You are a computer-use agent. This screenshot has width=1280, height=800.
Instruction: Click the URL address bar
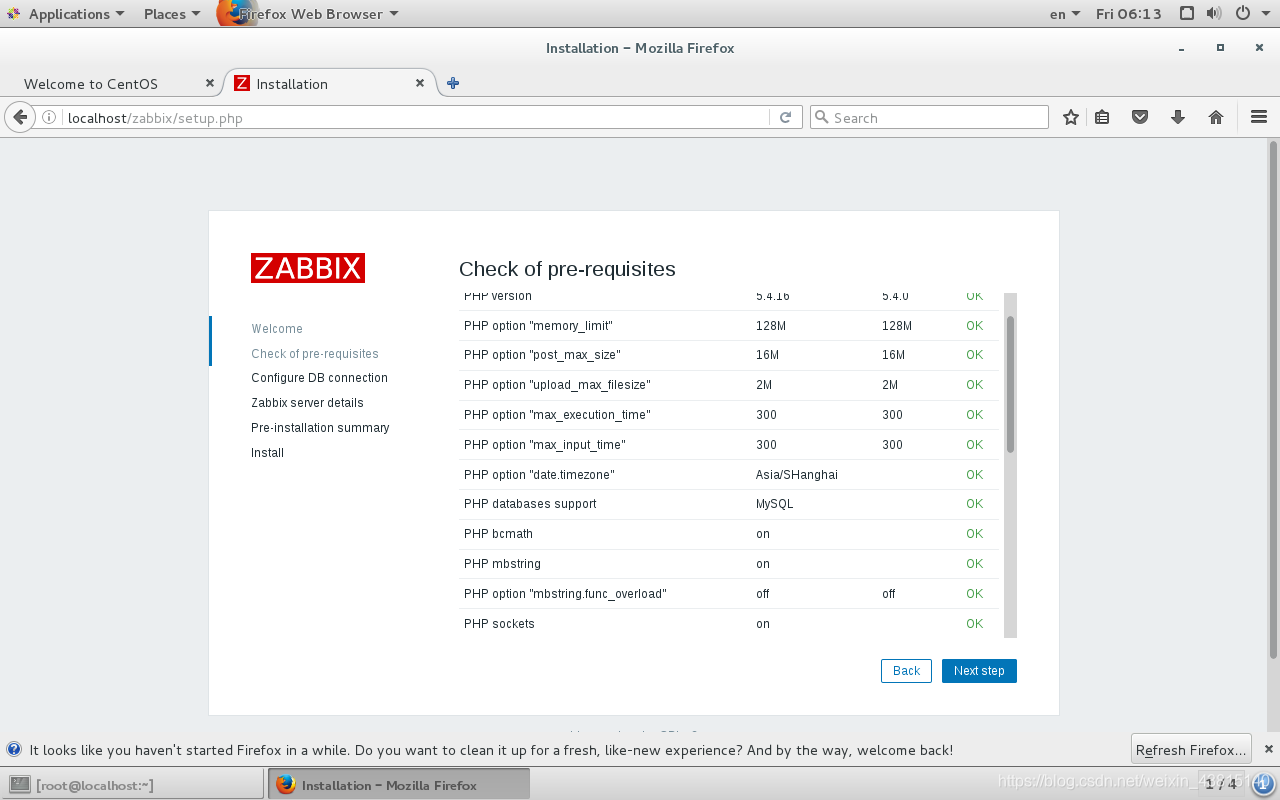[x=415, y=117]
